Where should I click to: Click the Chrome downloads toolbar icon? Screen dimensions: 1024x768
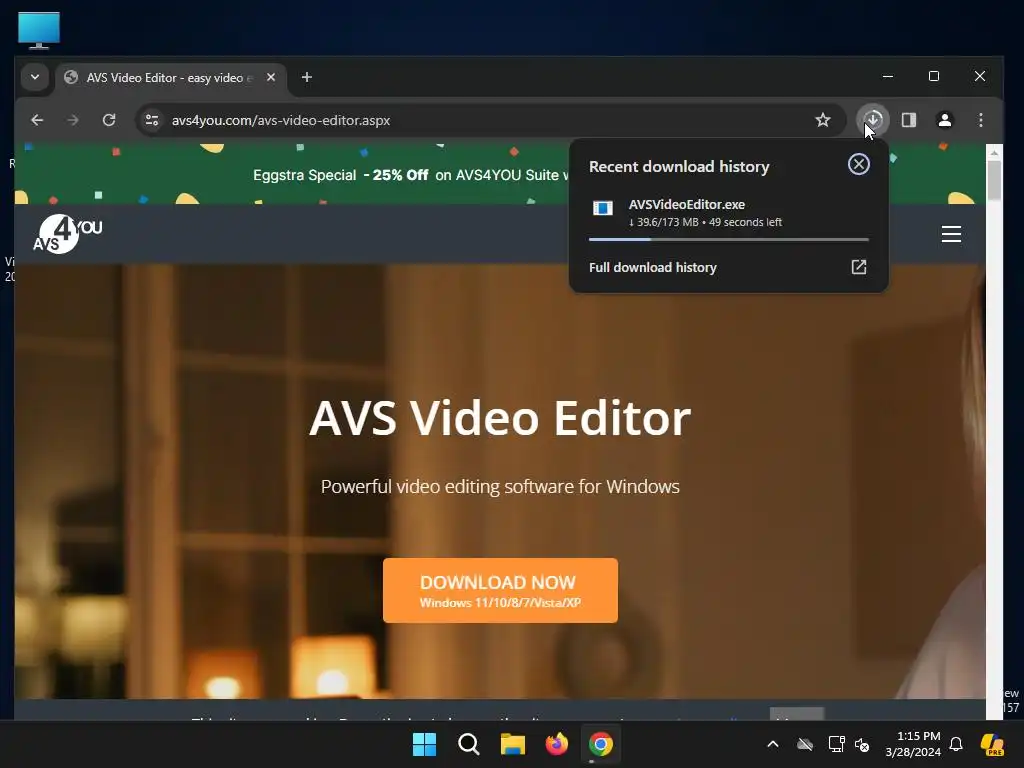pos(873,120)
